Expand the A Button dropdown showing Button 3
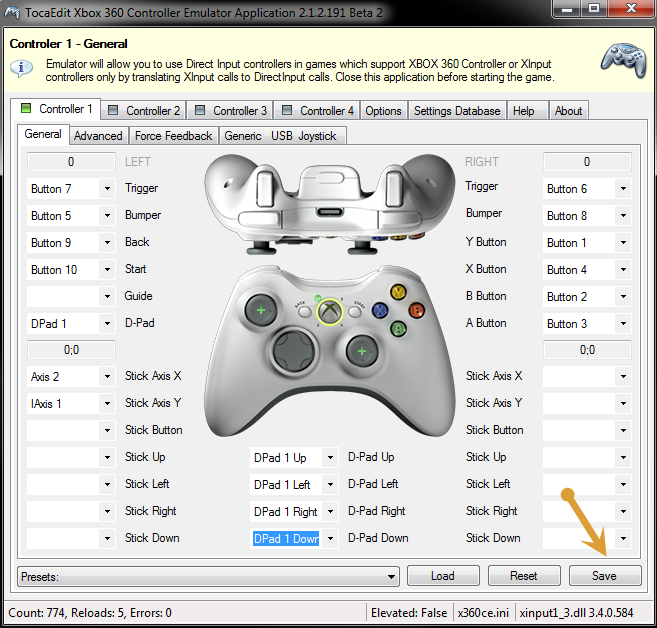This screenshot has width=657, height=628. 623,323
